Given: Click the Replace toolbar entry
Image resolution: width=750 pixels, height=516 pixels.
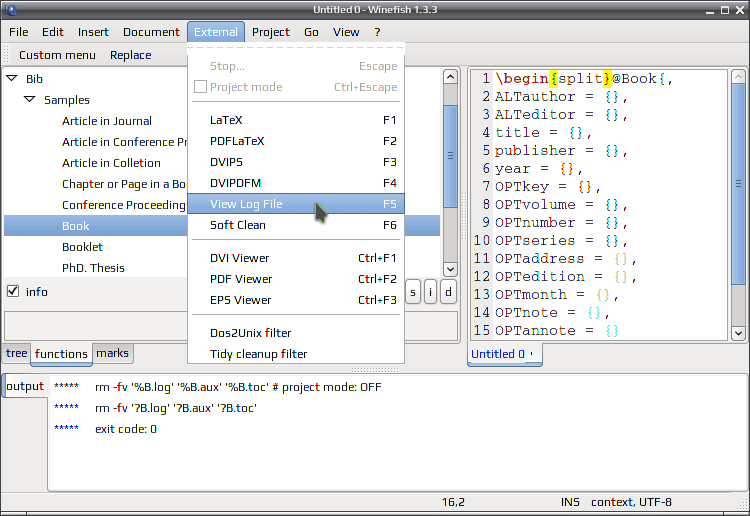Looking at the screenshot, I should (131, 55).
